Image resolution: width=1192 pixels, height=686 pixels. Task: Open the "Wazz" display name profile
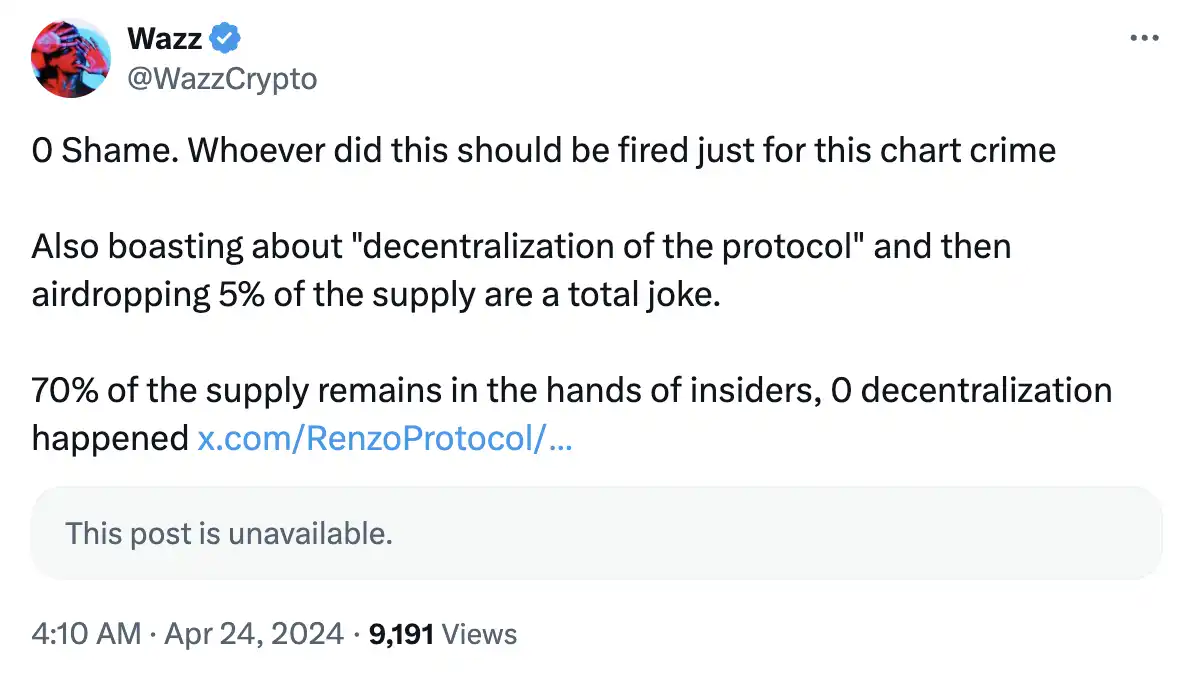[165, 39]
